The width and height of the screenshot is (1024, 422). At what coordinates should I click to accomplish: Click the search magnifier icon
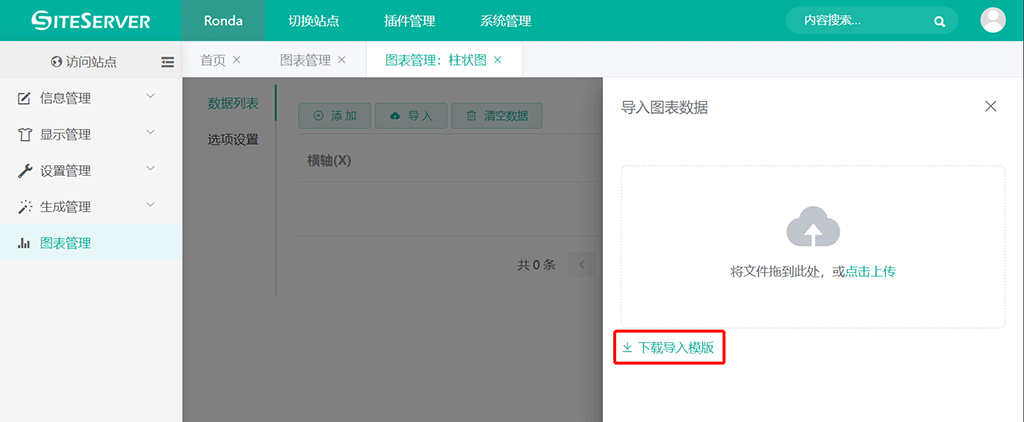[939, 21]
